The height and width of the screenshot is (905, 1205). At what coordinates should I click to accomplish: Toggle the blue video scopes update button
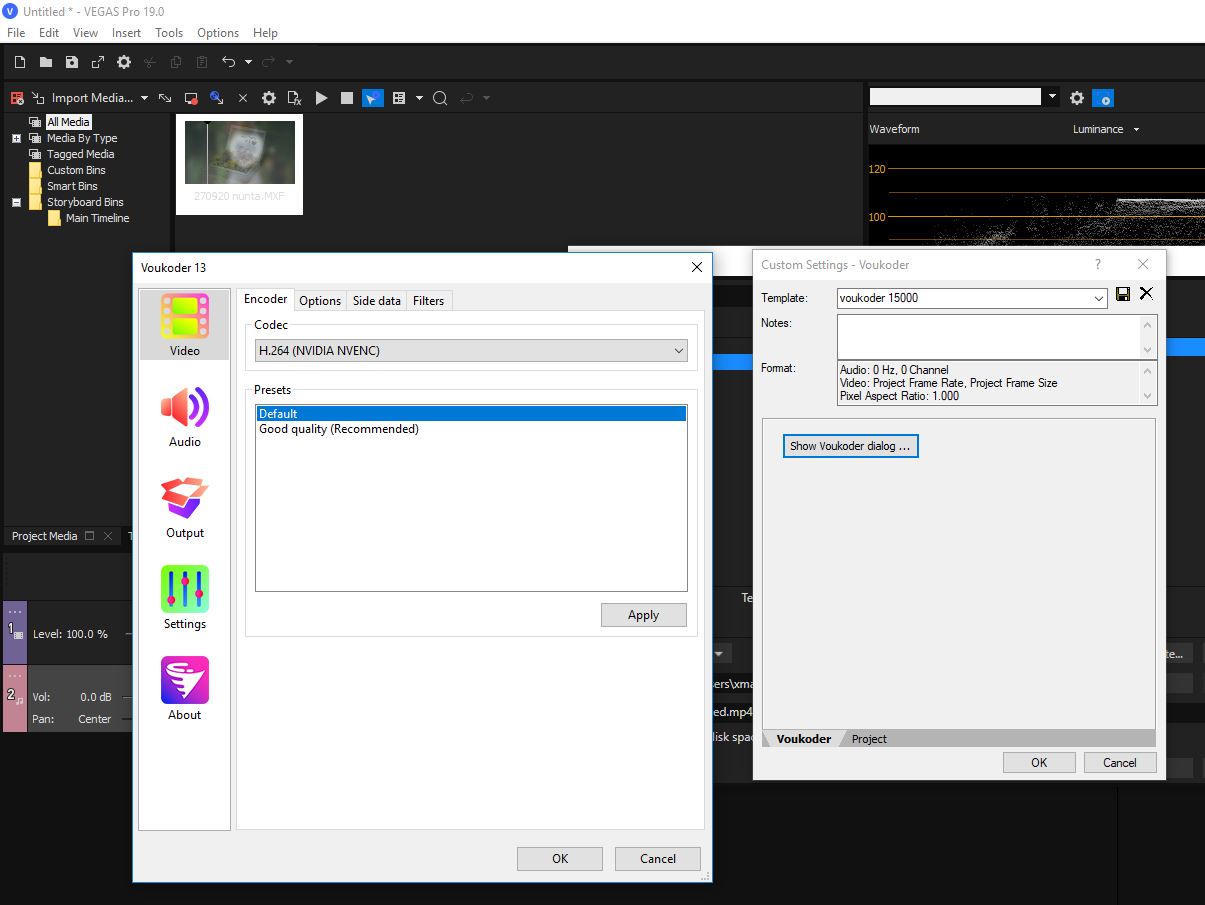[x=1102, y=98]
